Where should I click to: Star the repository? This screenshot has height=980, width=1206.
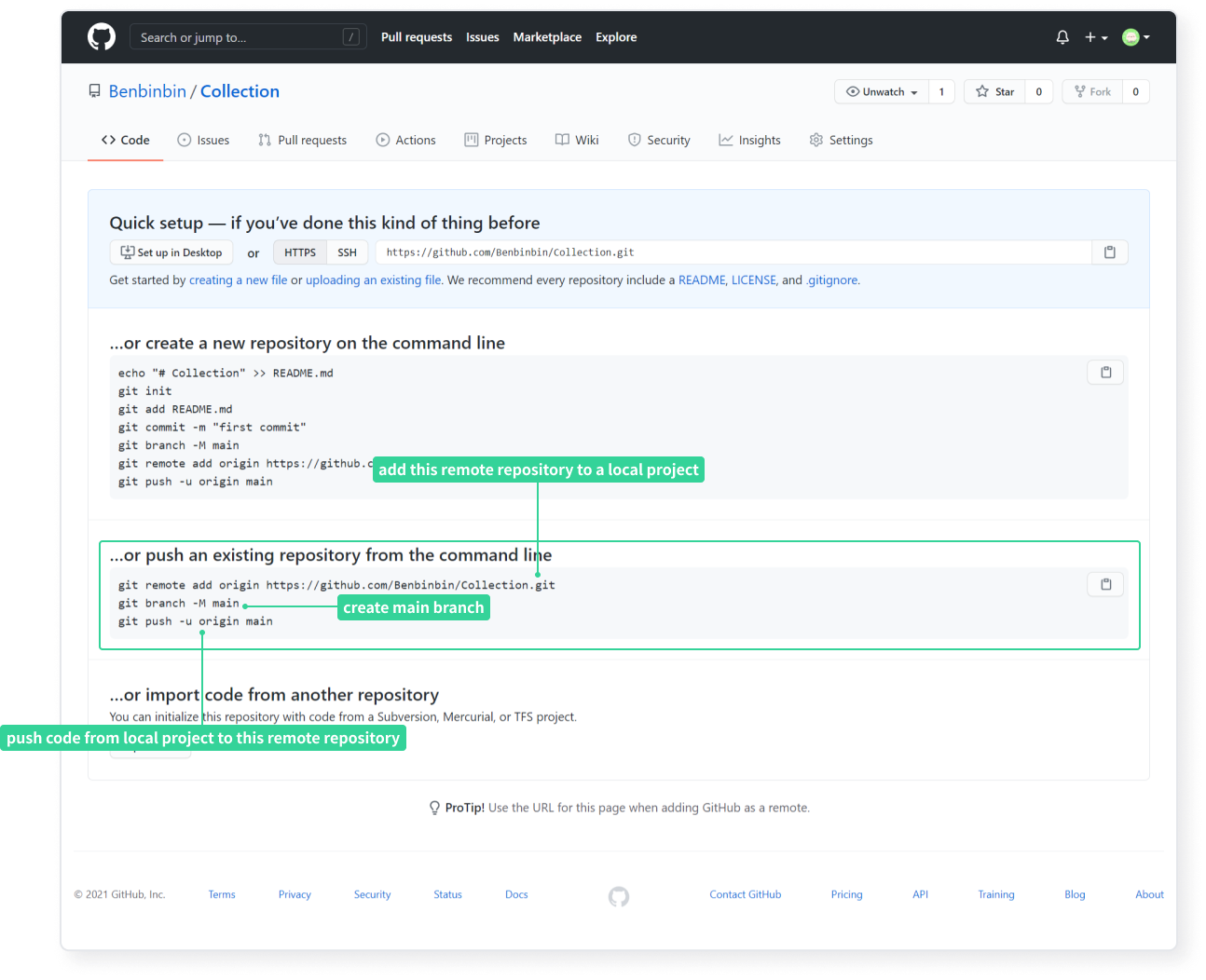point(995,91)
